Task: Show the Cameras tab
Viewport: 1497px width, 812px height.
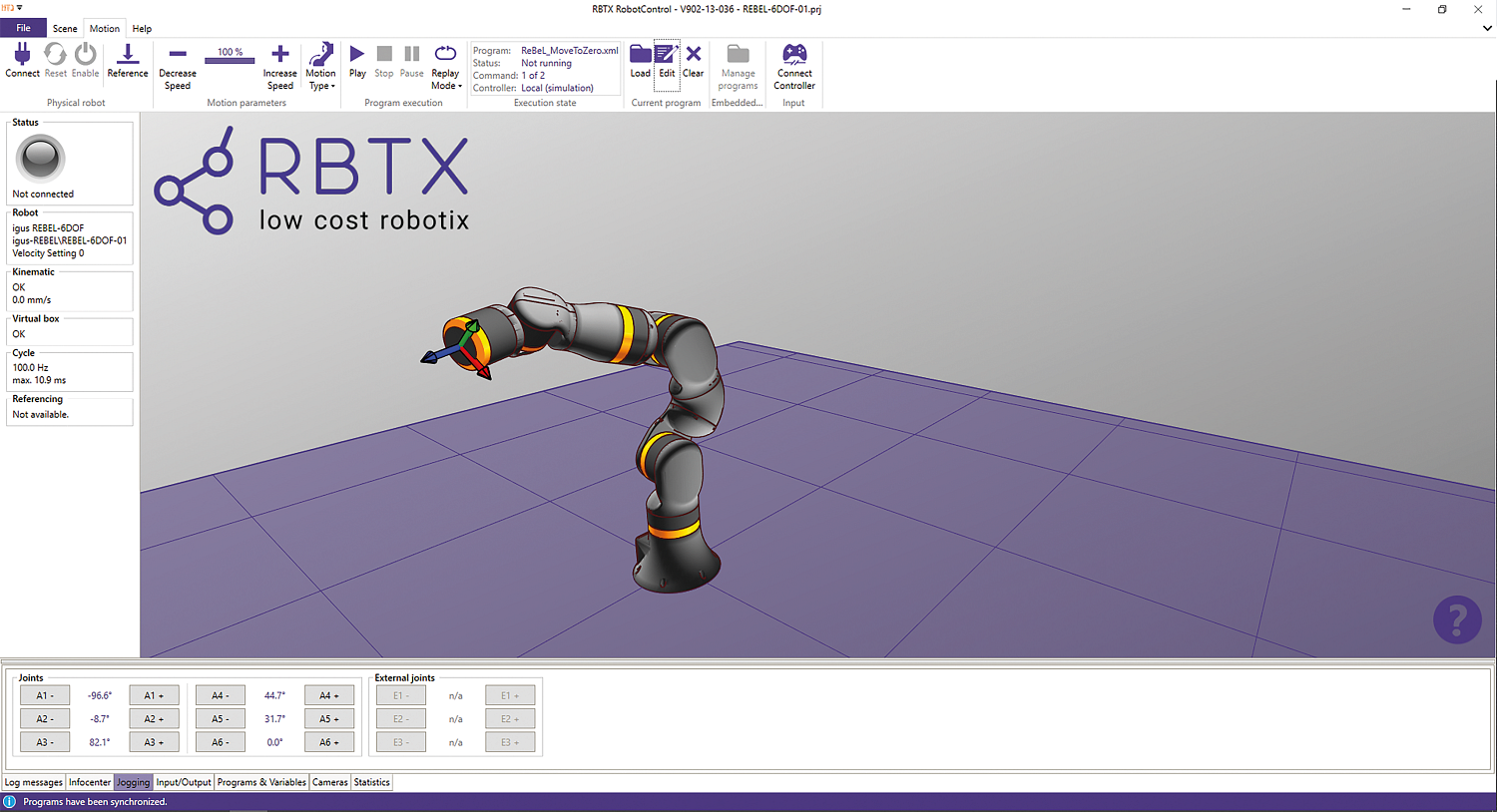Action: 329,782
